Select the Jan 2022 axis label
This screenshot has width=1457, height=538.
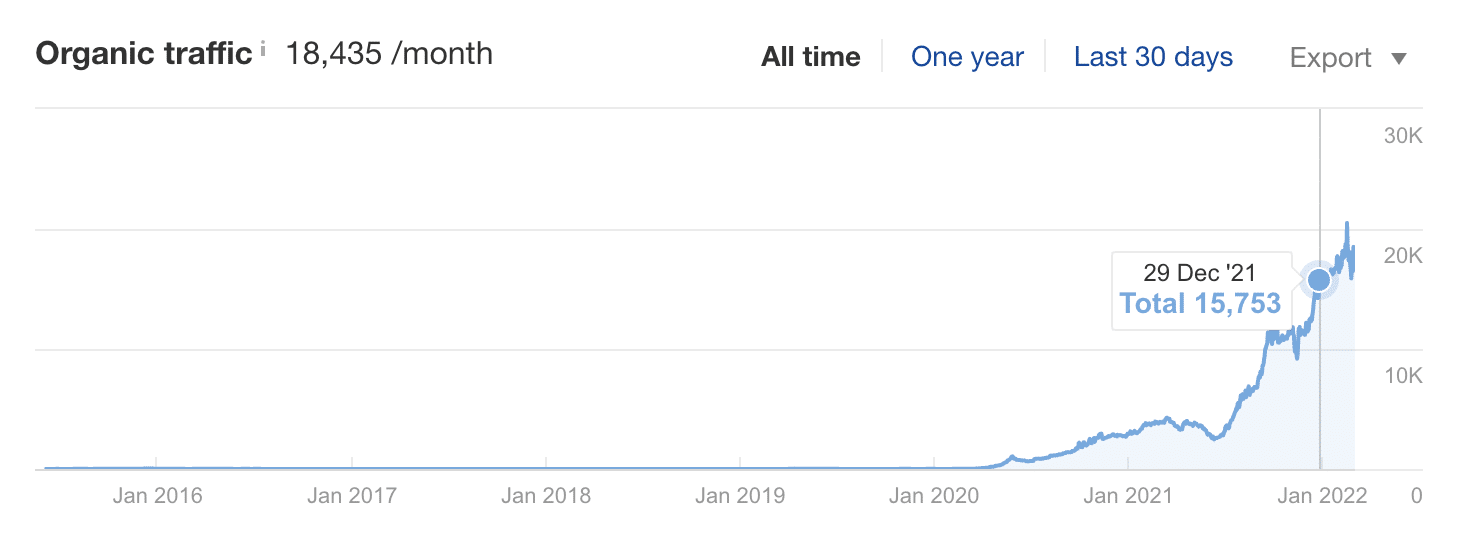coord(1322,495)
